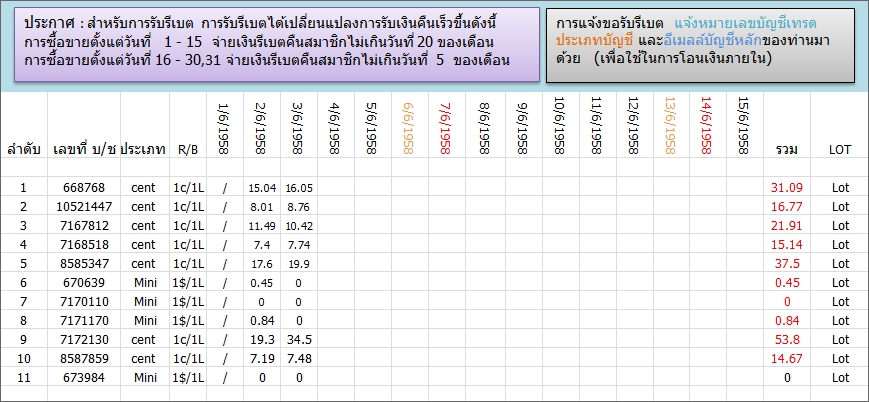Select the 0.84 date cell for account 7171170
Image resolution: width=869 pixels, height=402 pixels.
262,320
